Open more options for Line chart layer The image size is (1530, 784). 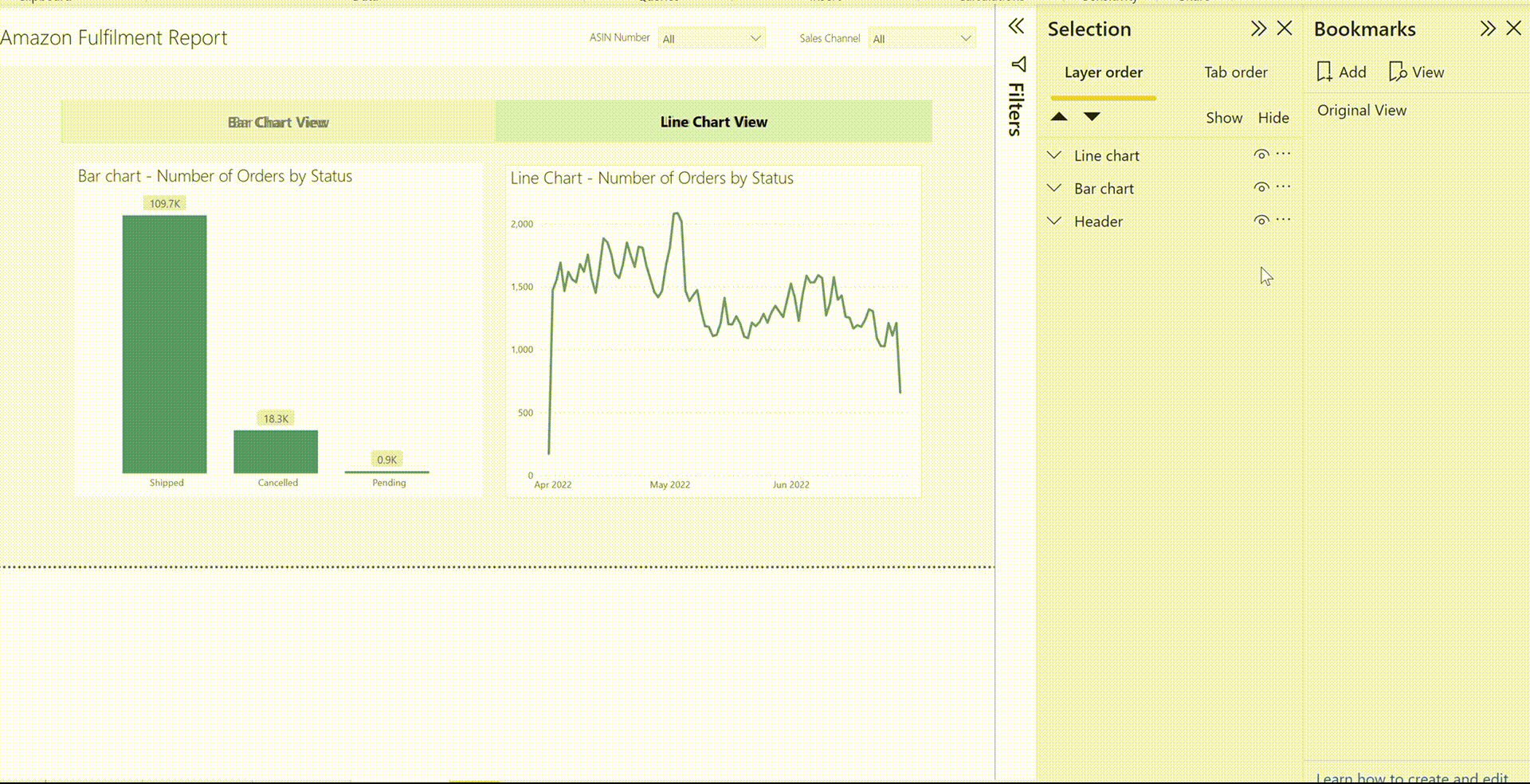click(1283, 154)
